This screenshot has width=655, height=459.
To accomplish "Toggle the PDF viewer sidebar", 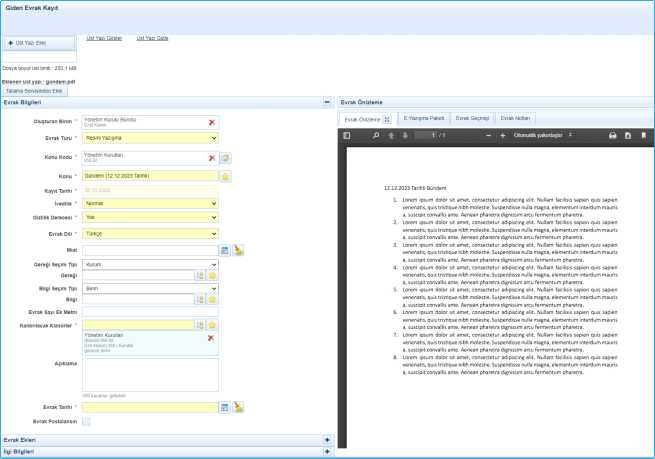I will [347, 134].
